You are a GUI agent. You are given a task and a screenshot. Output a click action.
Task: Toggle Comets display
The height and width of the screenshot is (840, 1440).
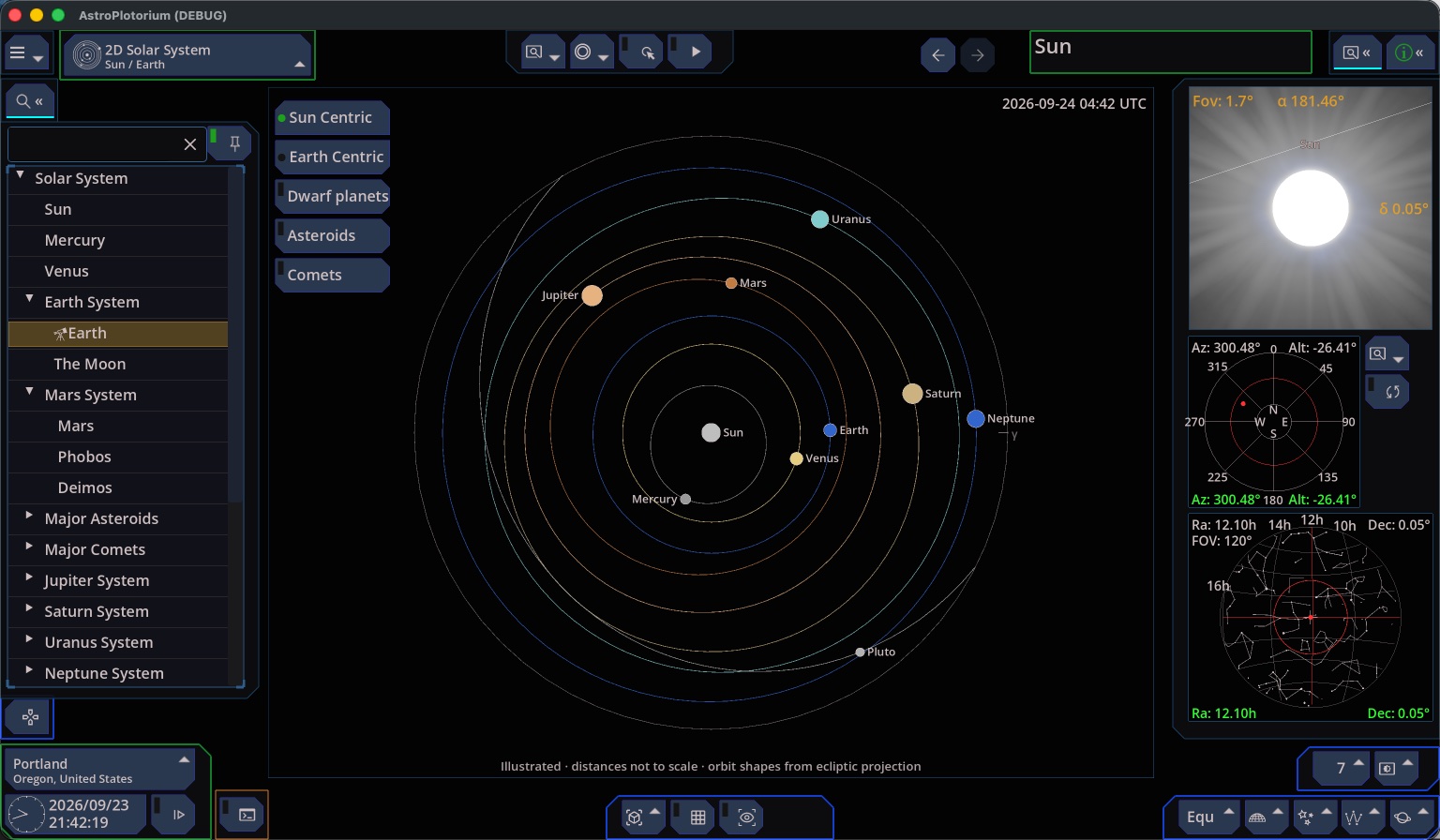pyautogui.click(x=332, y=276)
